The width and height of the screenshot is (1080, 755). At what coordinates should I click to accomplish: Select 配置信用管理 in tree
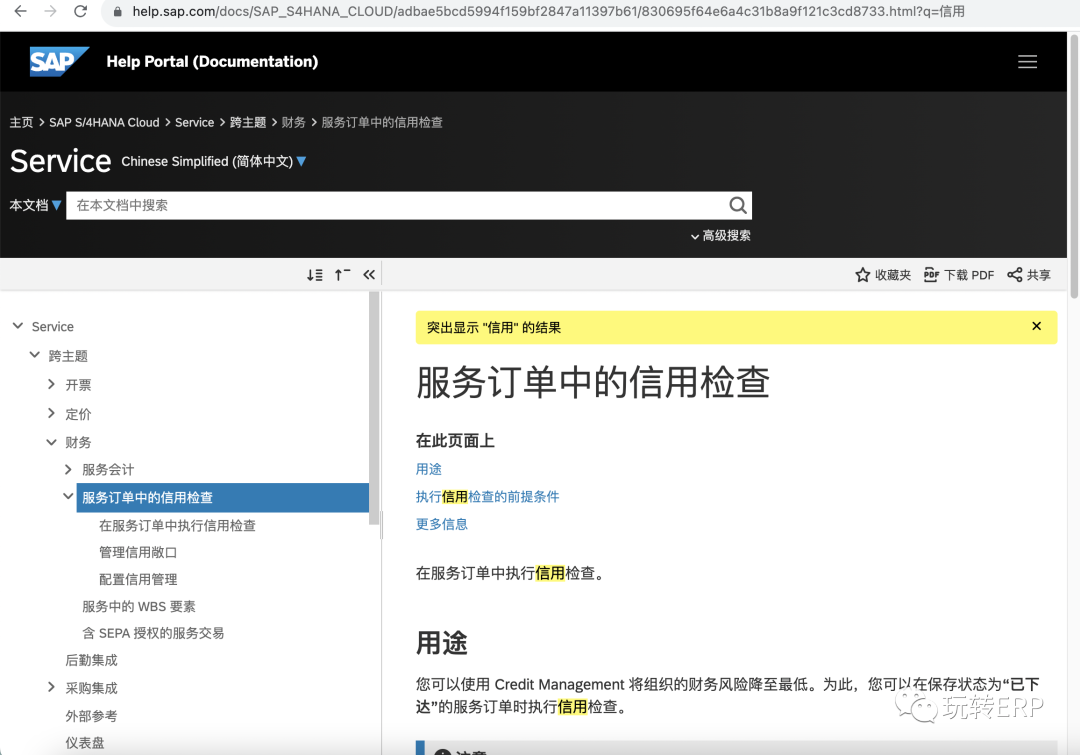pos(138,579)
